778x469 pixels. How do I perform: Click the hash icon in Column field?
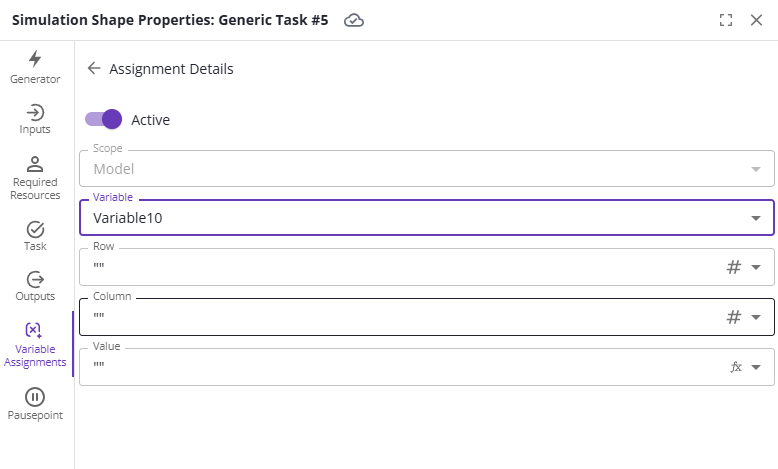click(x=733, y=317)
